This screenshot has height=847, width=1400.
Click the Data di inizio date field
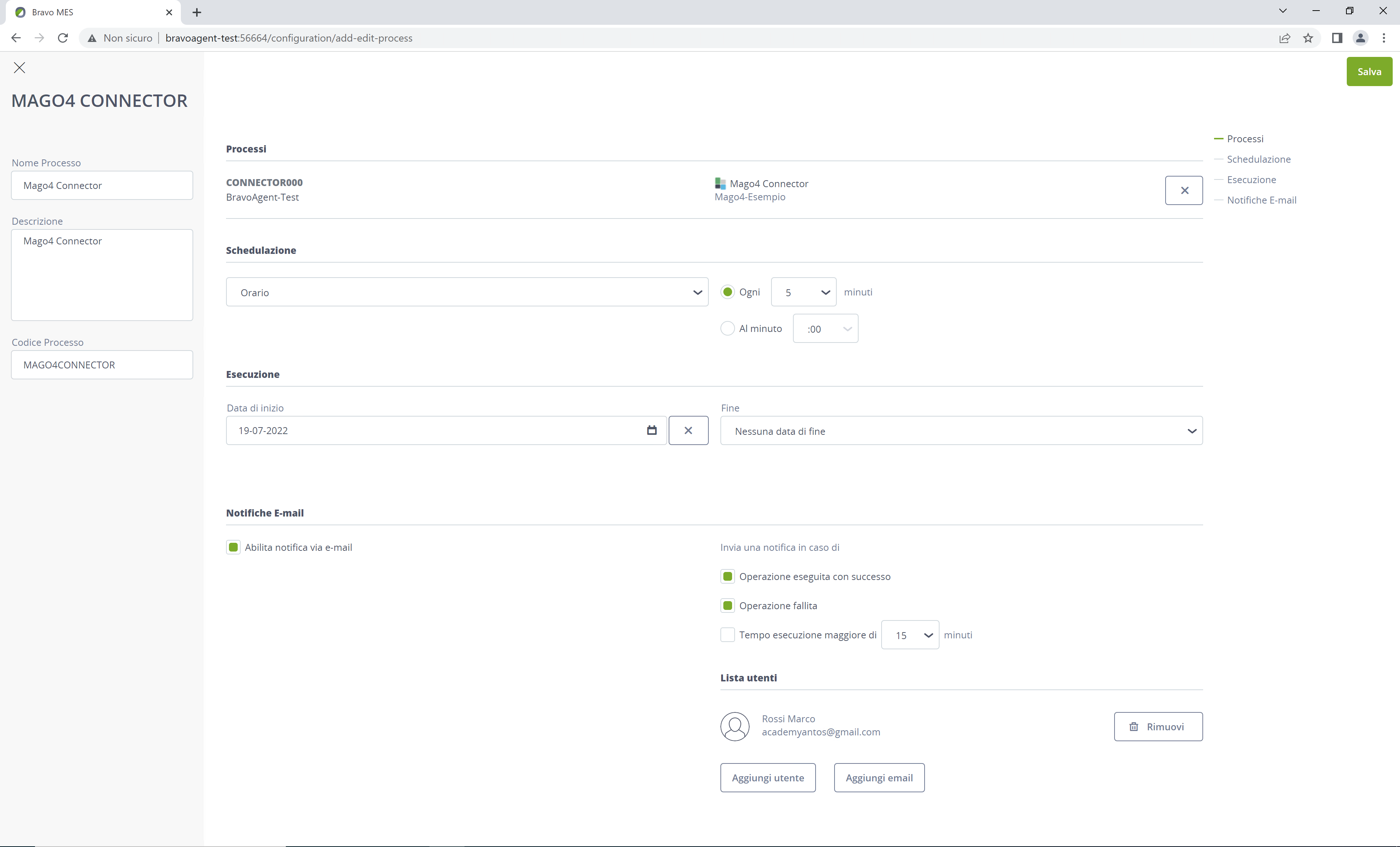click(446, 430)
